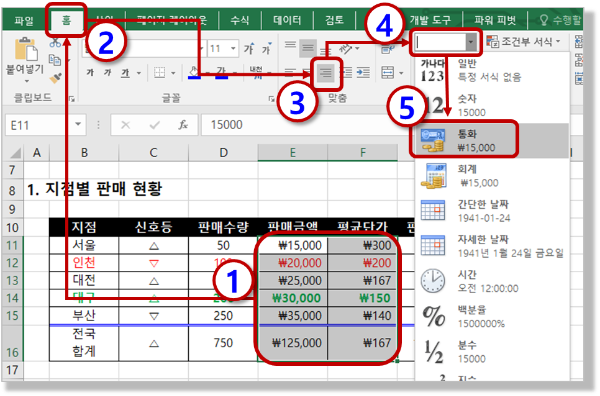
Task: Toggle Underline (underlined 가 button)
Action: (x=125, y=72)
